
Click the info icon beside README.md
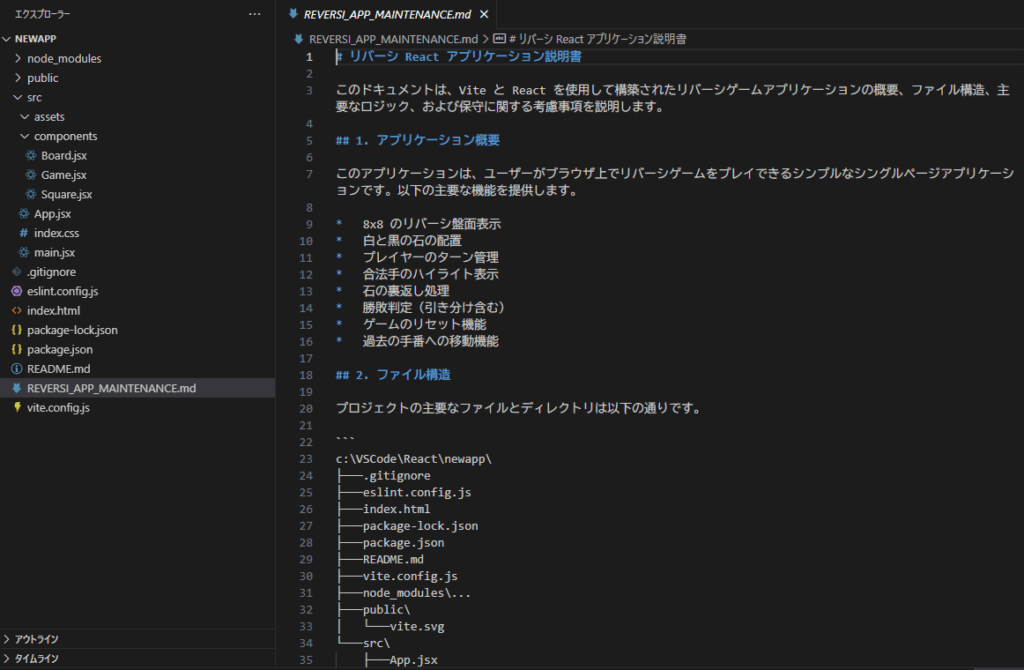tap(17, 369)
